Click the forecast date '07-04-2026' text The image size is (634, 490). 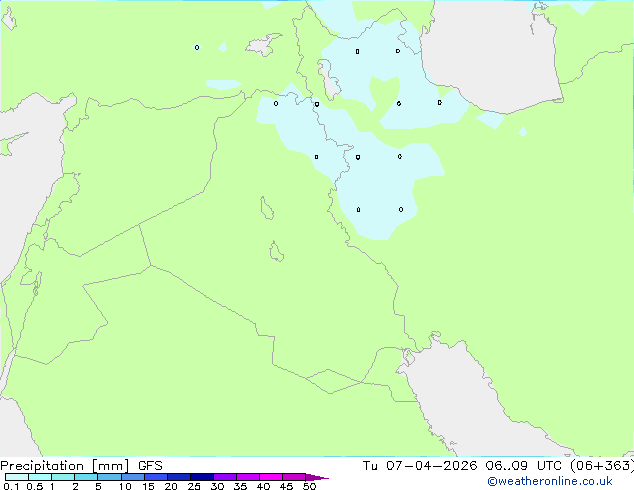tap(431, 466)
